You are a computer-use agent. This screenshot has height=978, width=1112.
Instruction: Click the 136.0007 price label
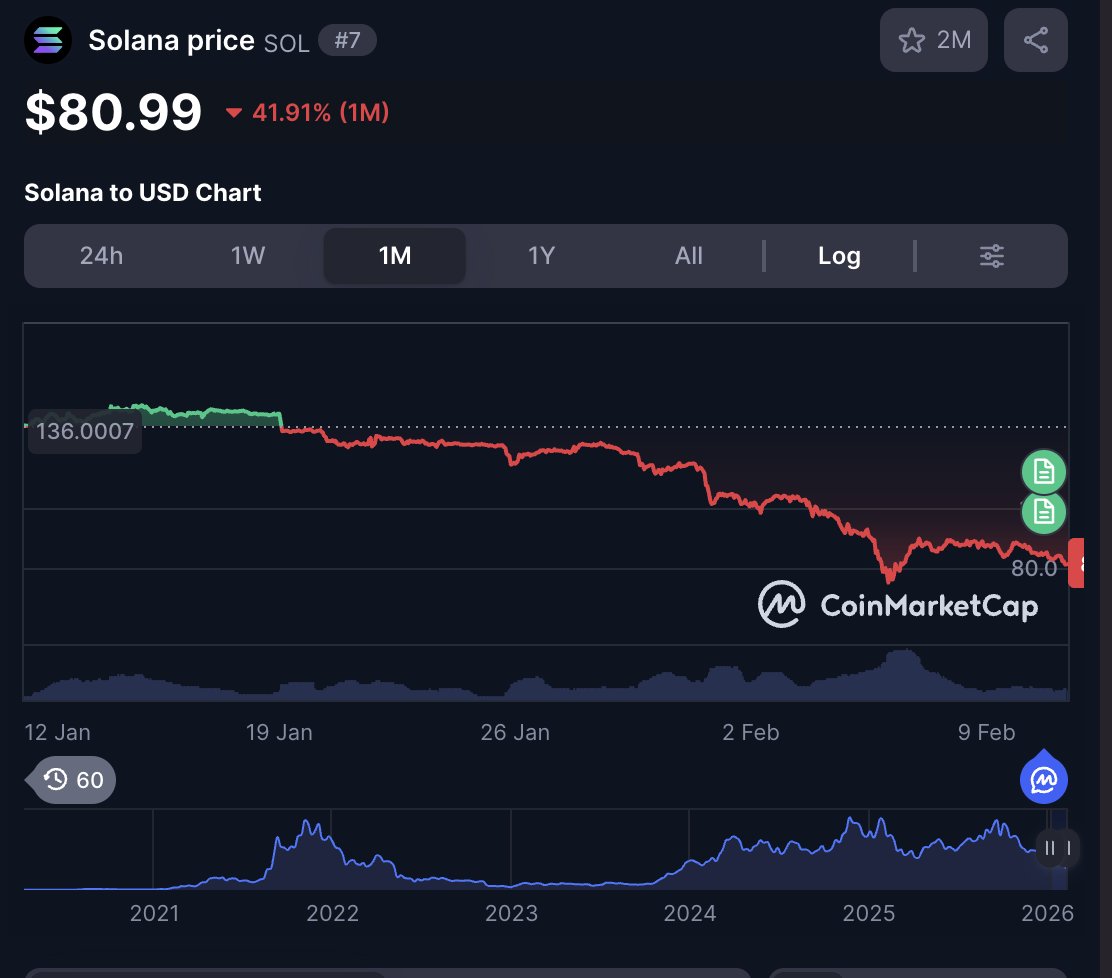[84, 431]
